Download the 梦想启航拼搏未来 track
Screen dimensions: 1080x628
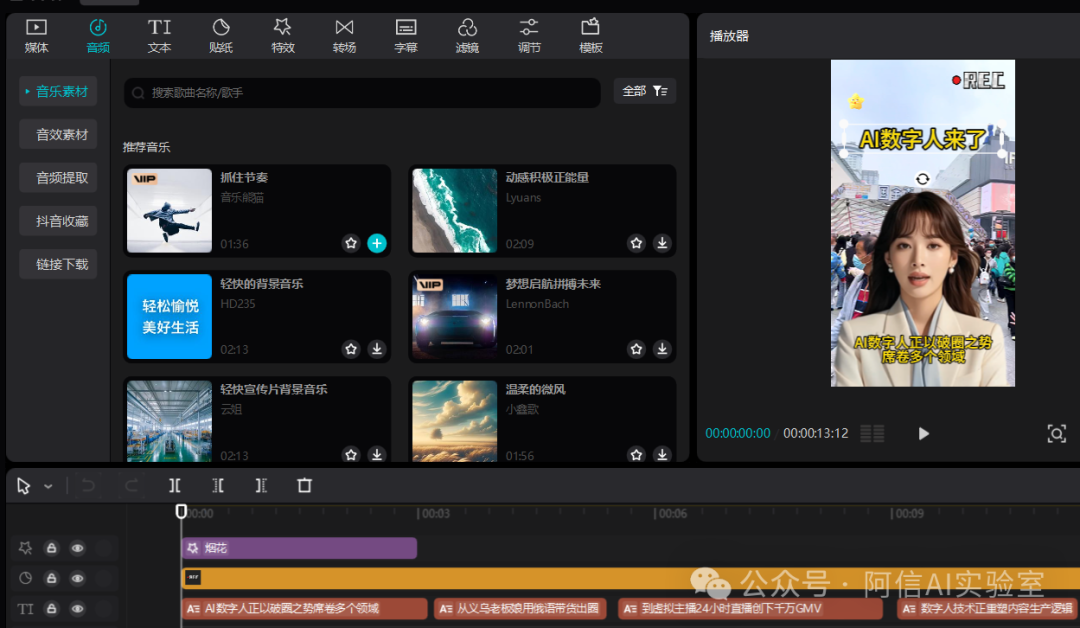pyautogui.click(x=662, y=349)
